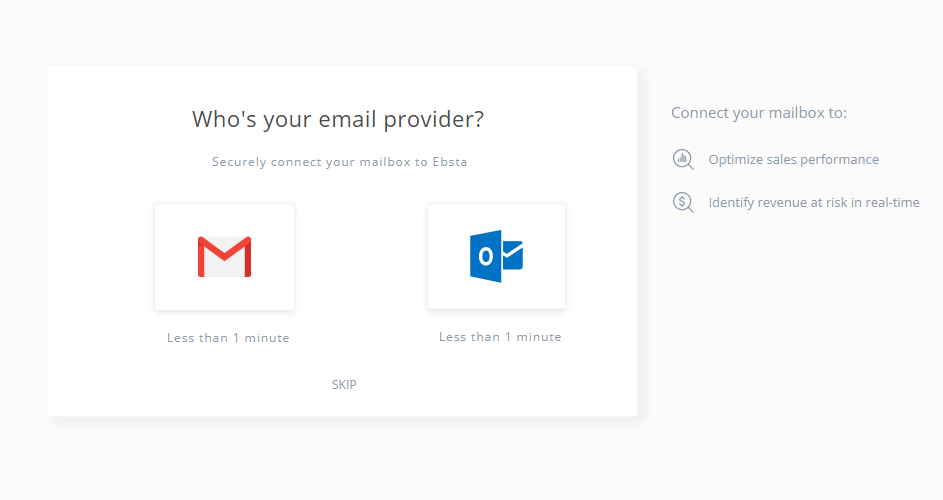Screen dimensions: 943x500
Task: Click 'Identify revenue at risk in real-time' text
Action: (x=814, y=202)
